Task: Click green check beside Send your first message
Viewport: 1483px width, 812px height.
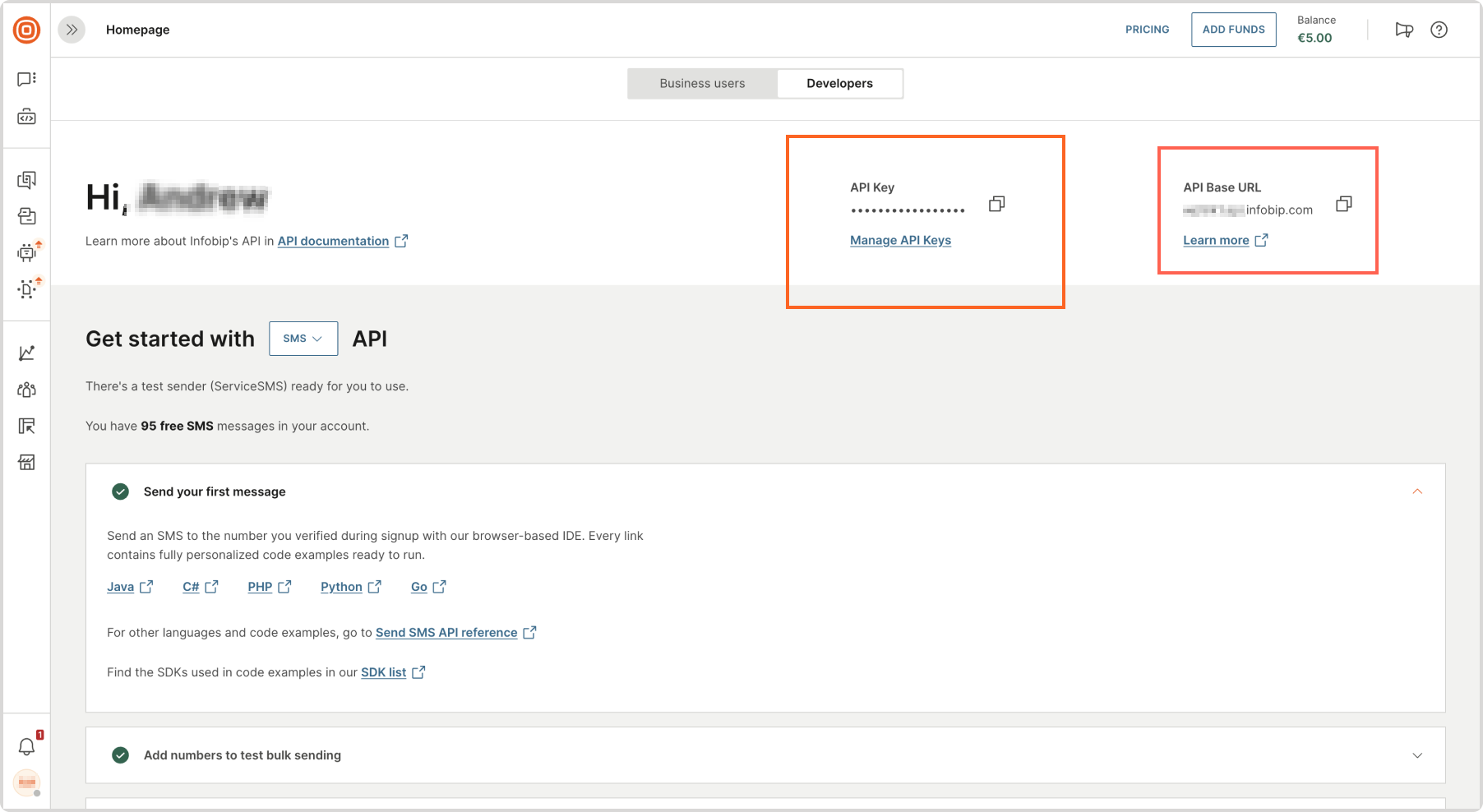Action: 120,491
